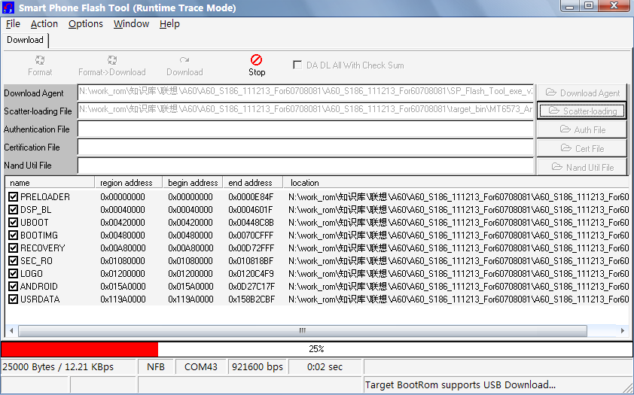
Task: Open the Options menu
Action: (85, 24)
